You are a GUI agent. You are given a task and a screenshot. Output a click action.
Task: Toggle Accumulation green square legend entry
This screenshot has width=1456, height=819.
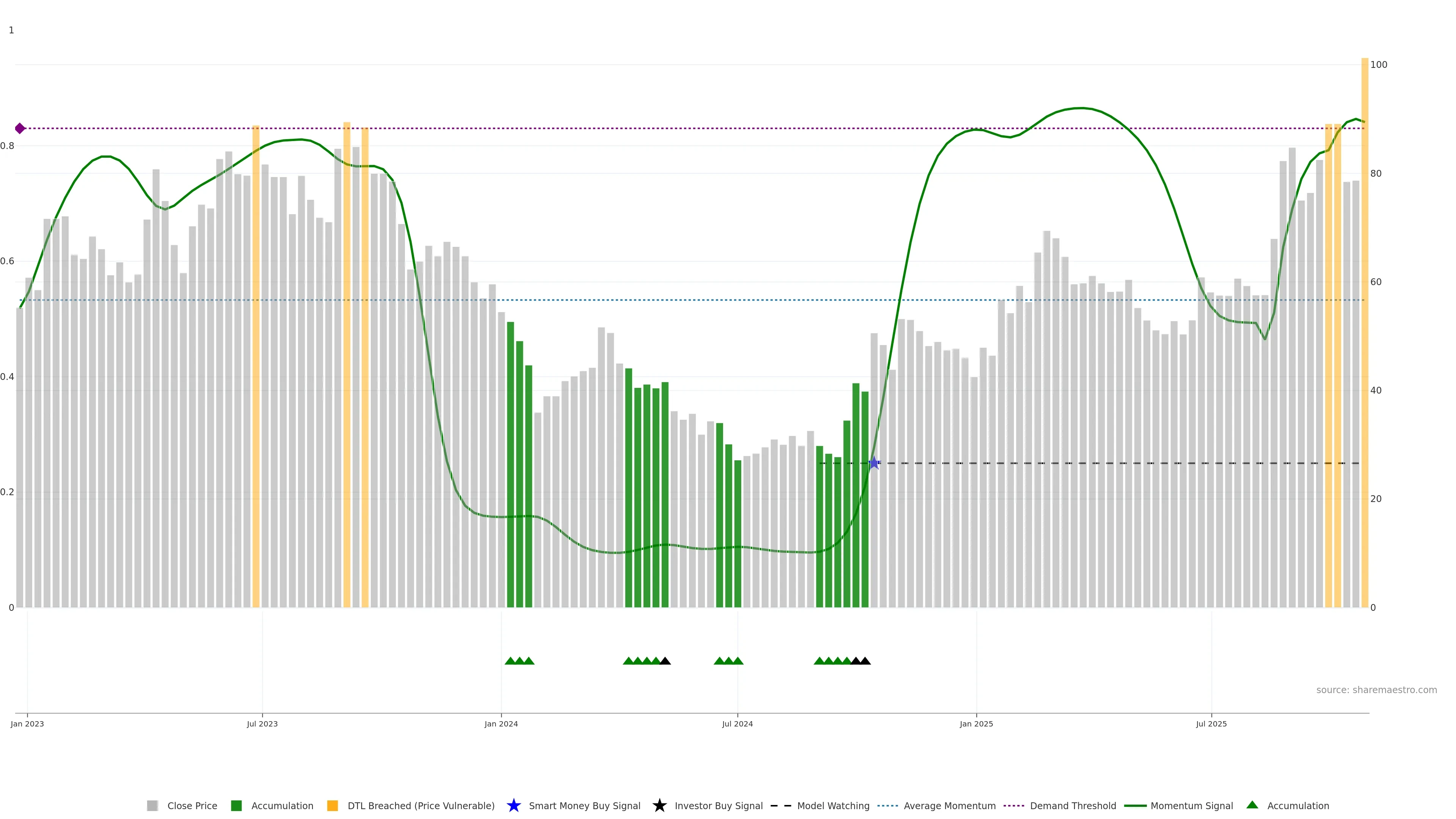(x=236, y=806)
